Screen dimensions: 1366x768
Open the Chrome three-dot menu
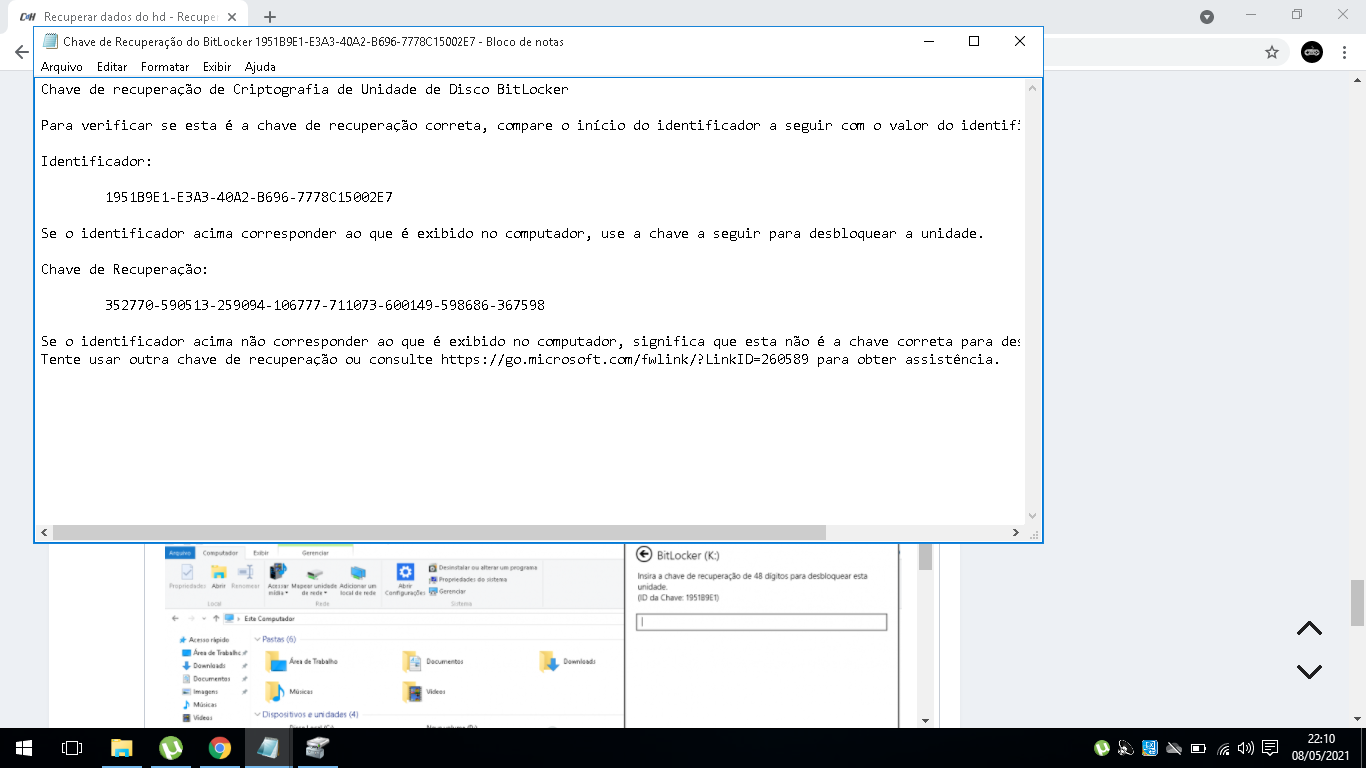click(1345, 52)
